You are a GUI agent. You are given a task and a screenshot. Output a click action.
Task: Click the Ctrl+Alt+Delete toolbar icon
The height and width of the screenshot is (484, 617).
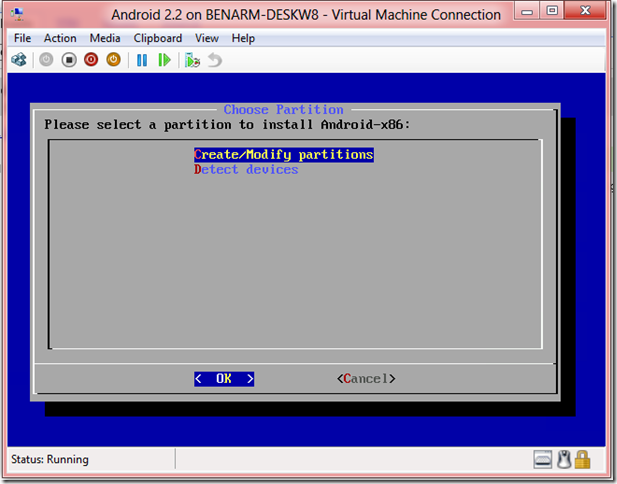coord(19,60)
